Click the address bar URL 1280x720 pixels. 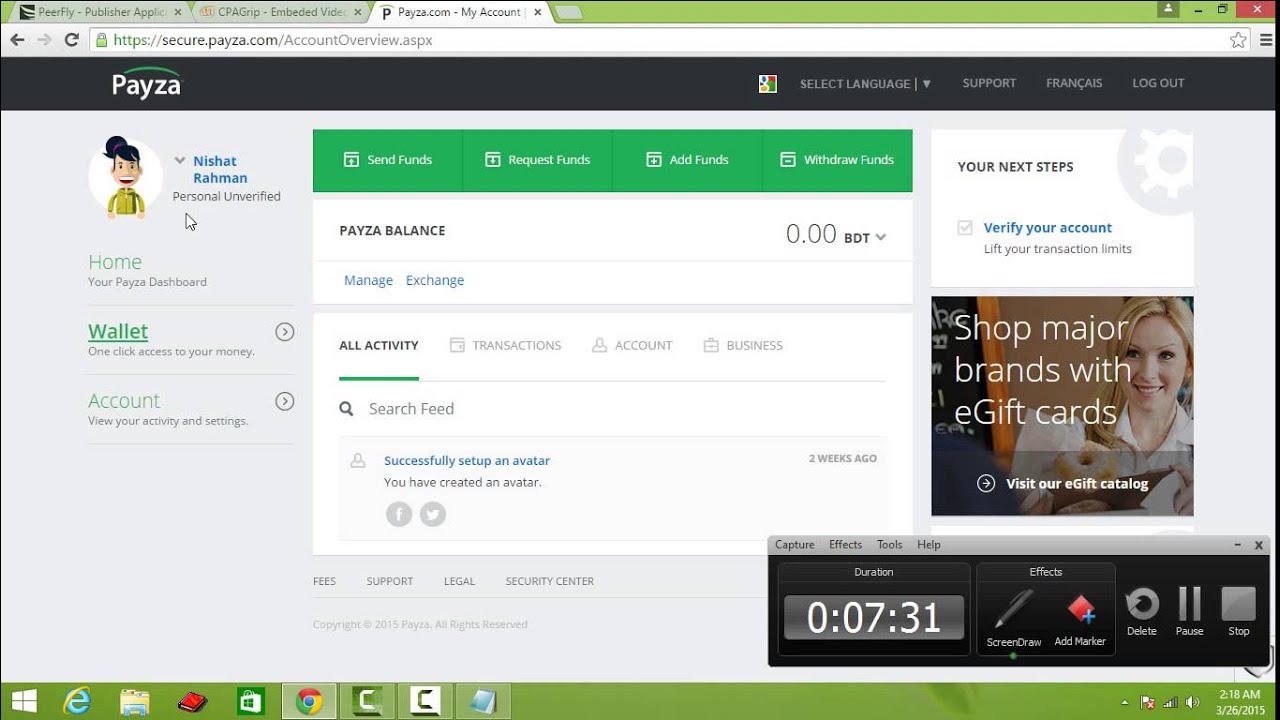tap(273, 40)
